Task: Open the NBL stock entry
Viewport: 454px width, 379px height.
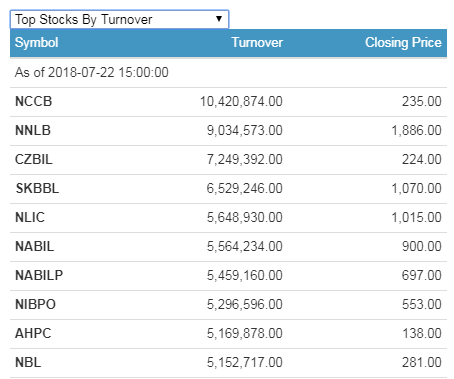Action: 28,362
